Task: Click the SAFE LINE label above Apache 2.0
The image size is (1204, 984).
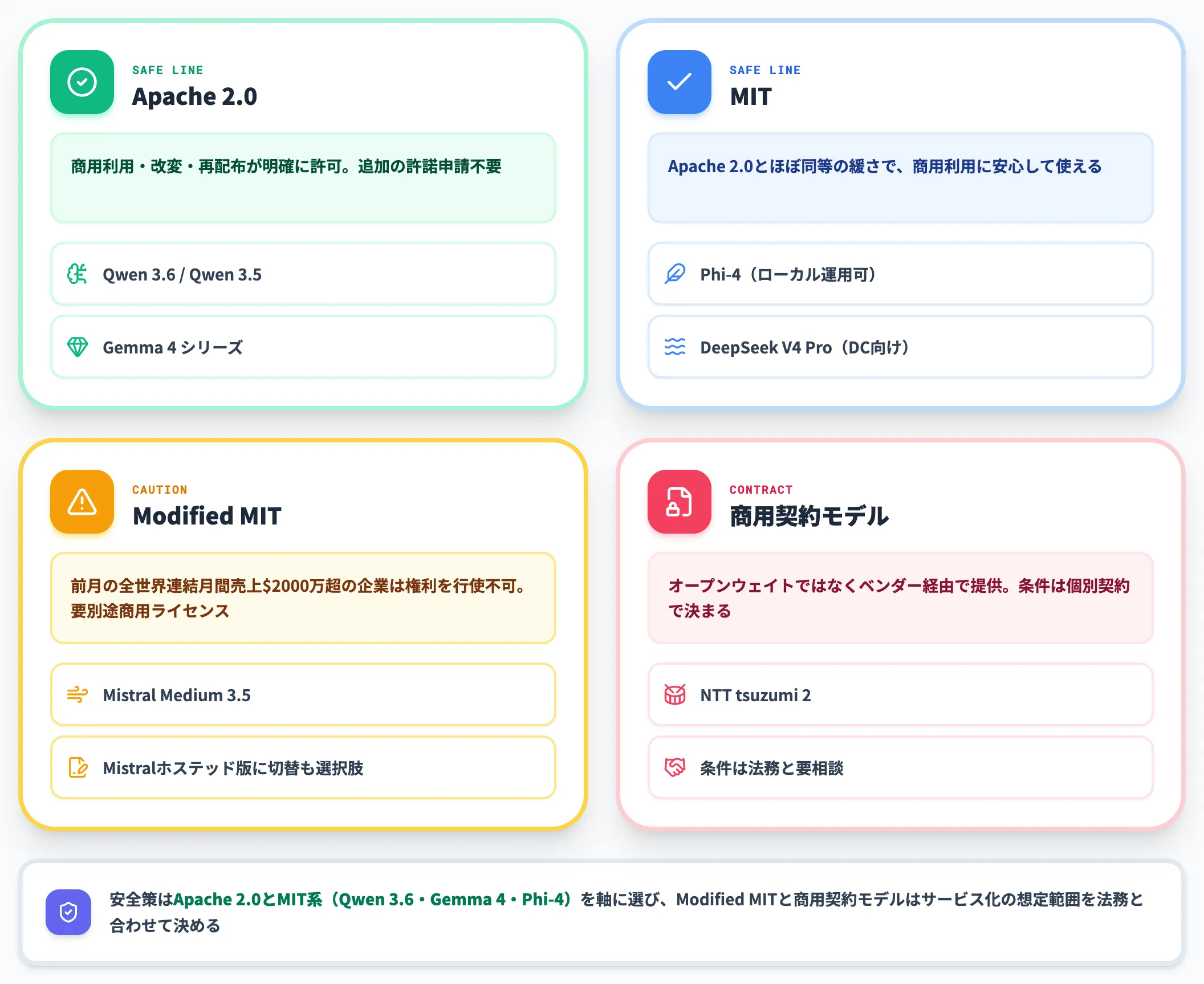Action: tap(168, 70)
